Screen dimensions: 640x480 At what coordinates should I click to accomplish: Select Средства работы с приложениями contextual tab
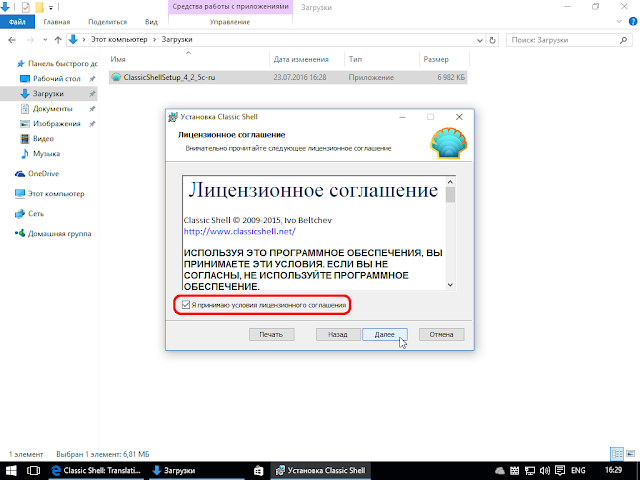click(x=230, y=7)
